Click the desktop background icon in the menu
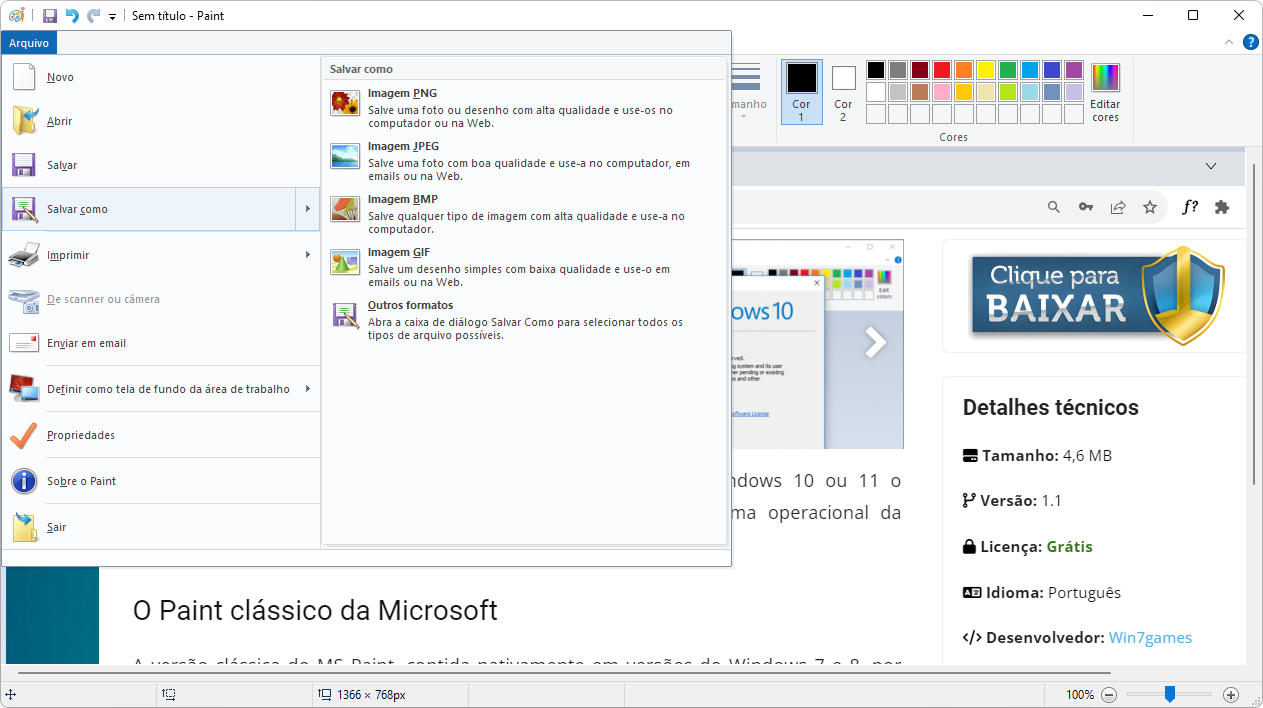Viewport: 1263px width, 708px height. point(24,389)
